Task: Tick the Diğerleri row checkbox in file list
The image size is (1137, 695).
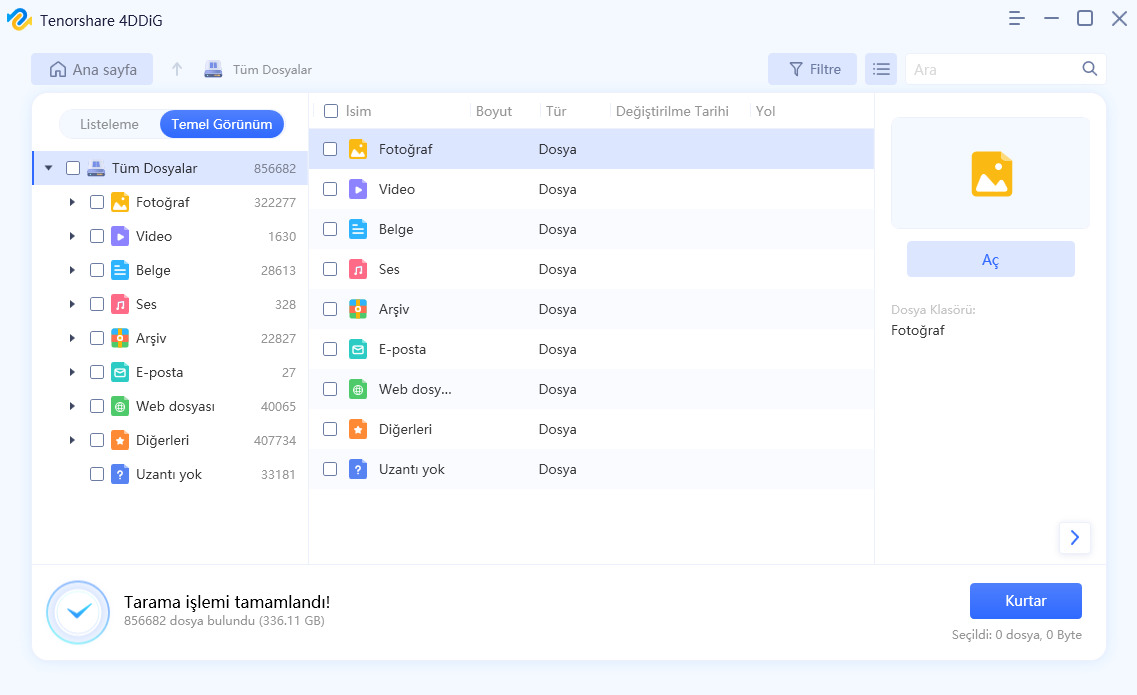Action: [330, 429]
